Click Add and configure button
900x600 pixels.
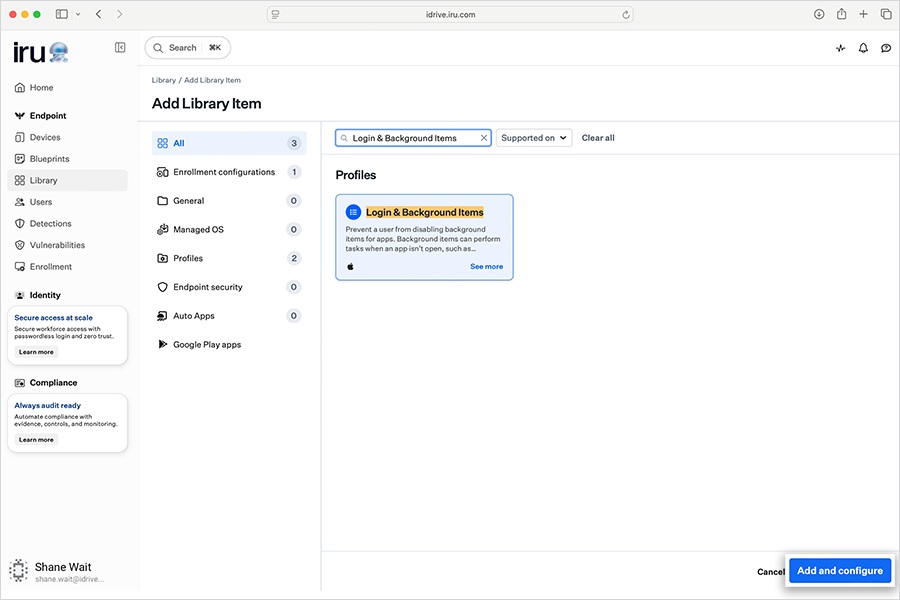(x=840, y=571)
